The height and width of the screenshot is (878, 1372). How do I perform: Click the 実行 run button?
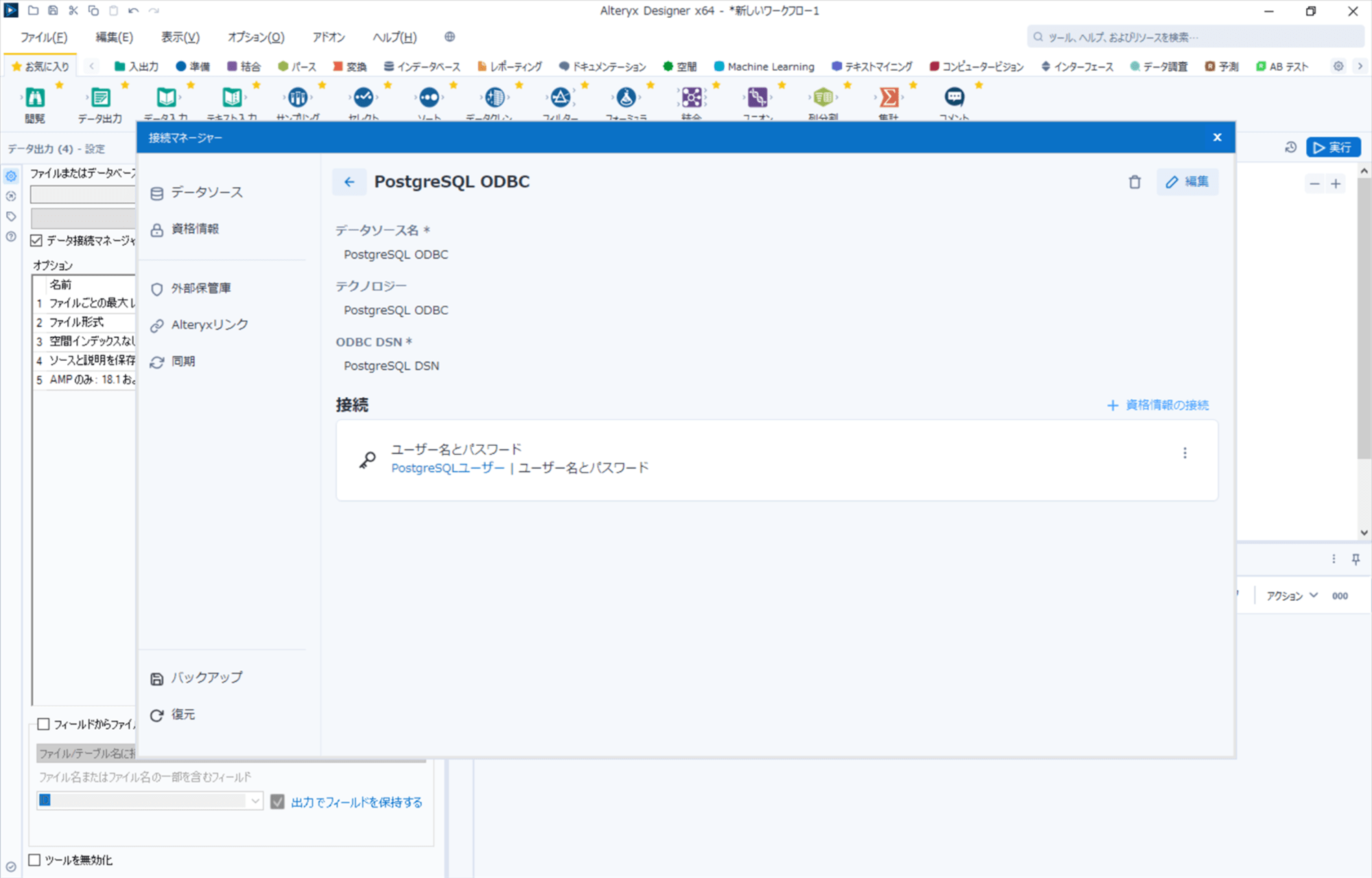click(x=1333, y=147)
